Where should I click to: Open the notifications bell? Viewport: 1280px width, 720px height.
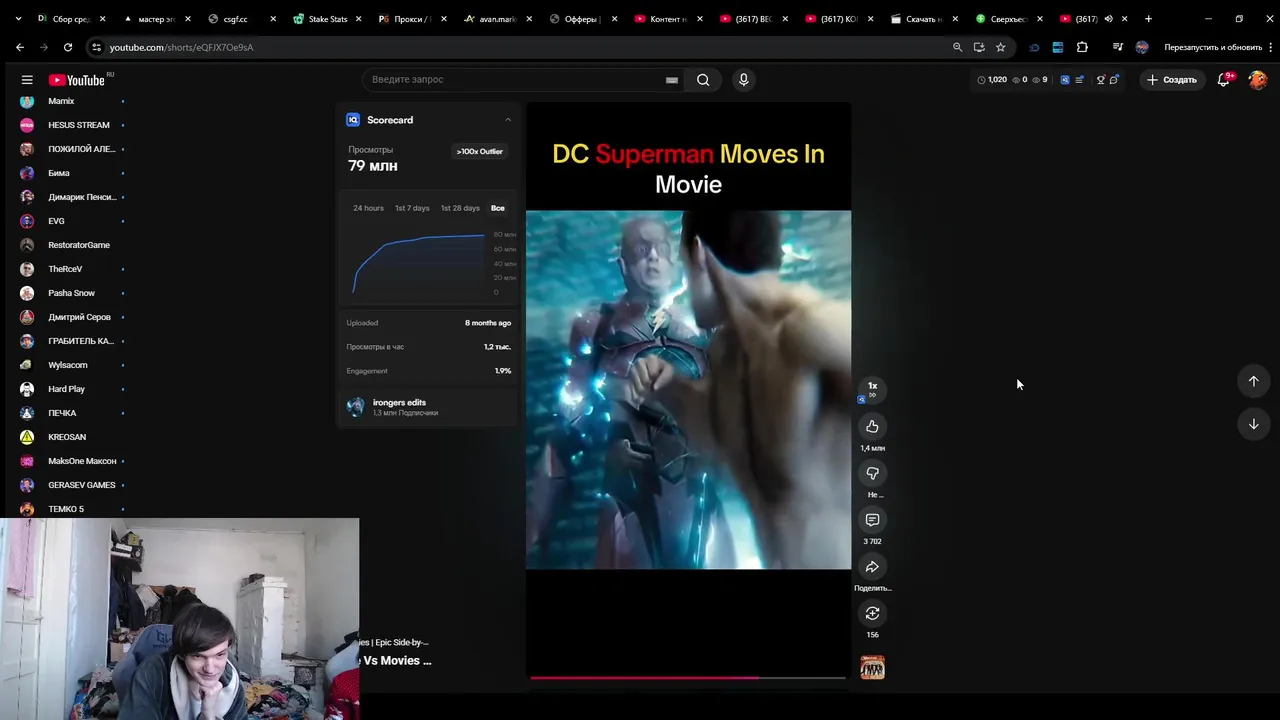(x=1224, y=80)
